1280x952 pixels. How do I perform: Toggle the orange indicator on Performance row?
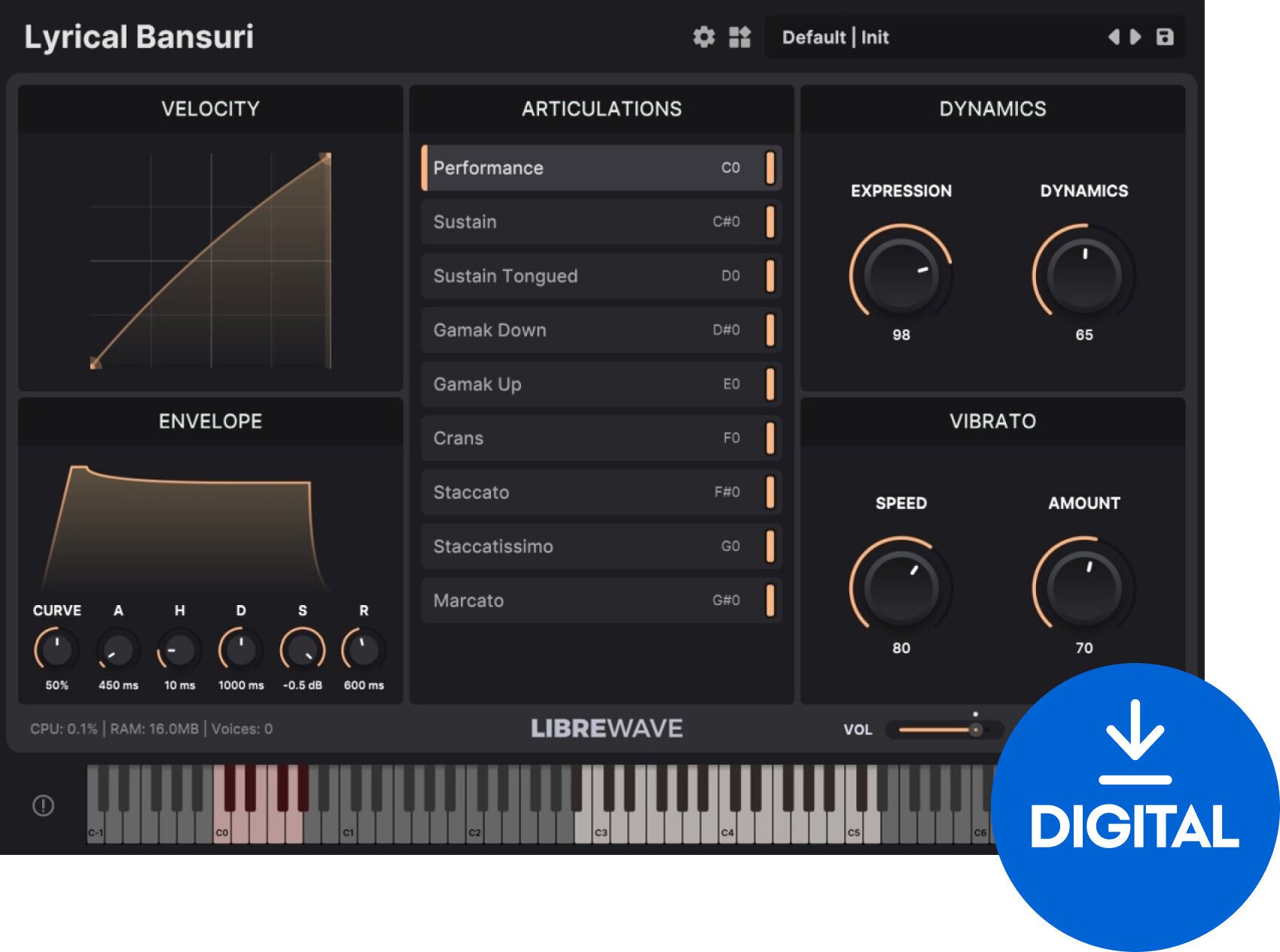pos(770,168)
